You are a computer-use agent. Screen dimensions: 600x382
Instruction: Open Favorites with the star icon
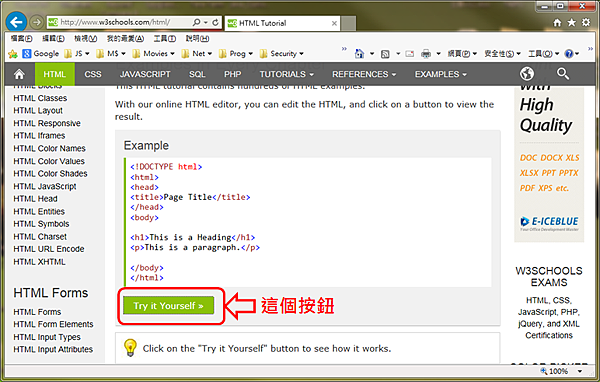571,23
